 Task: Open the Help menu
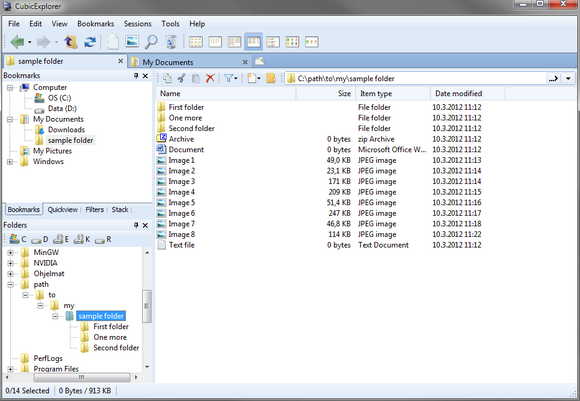click(x=197, y=24)
